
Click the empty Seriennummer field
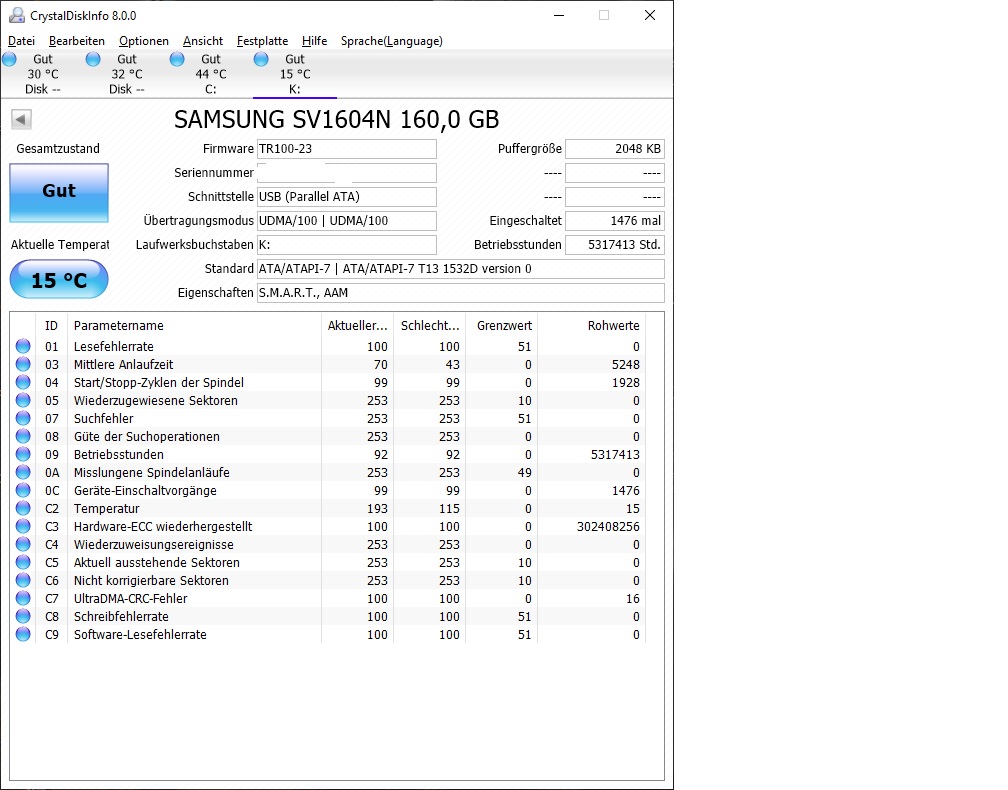tap(346, 173)
